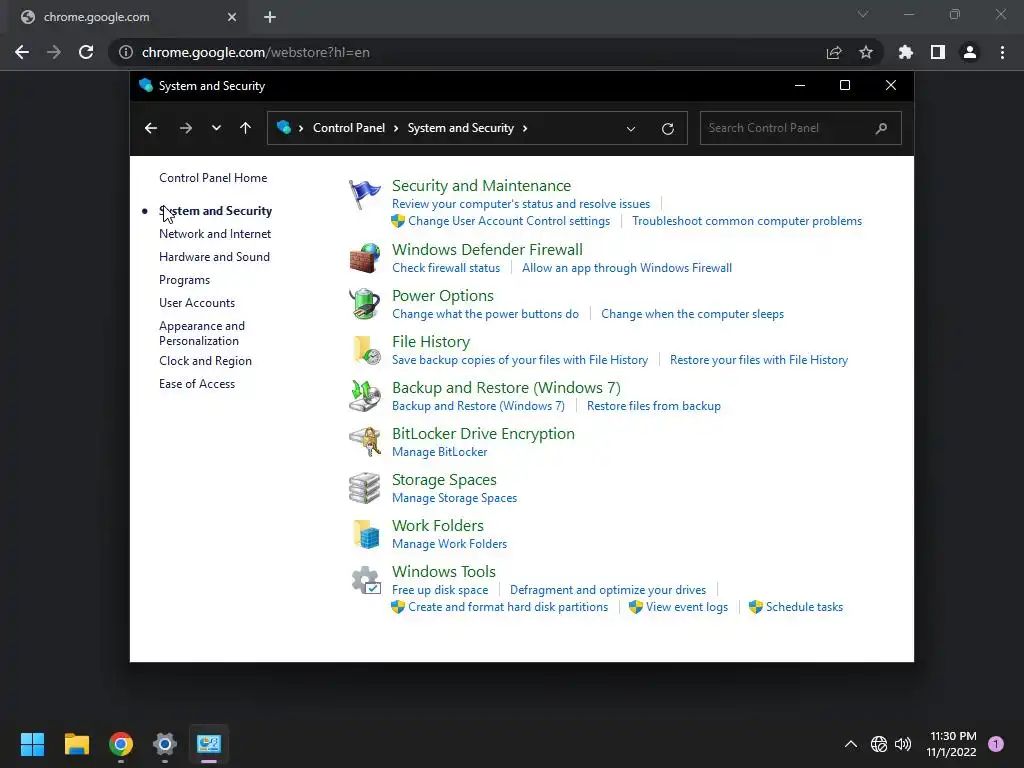Expand the chevron after System and Security breadcrumb
Screen dimensions: 1024x768
tap(524, 128)
